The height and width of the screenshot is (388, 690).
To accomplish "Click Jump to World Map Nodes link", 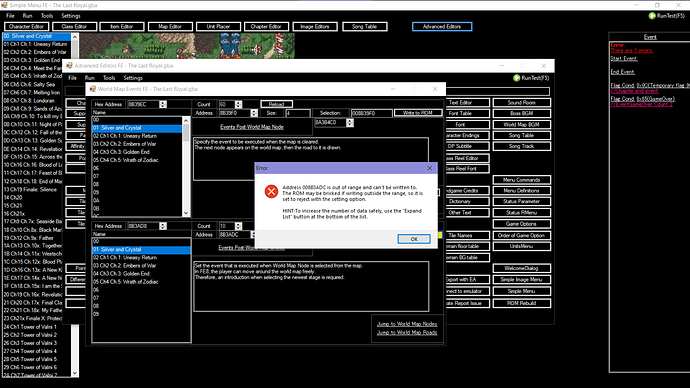I will 407,324.
